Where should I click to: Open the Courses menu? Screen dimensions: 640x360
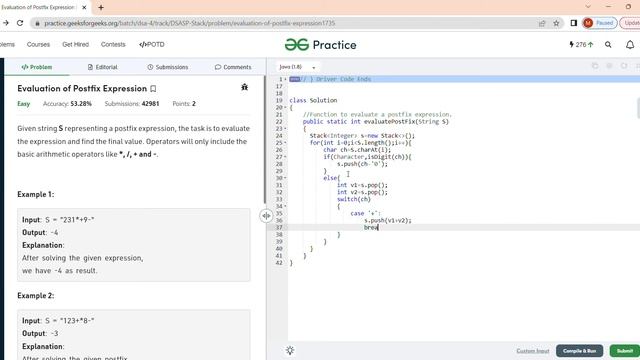pyautogui.click(x=38, y=44)
